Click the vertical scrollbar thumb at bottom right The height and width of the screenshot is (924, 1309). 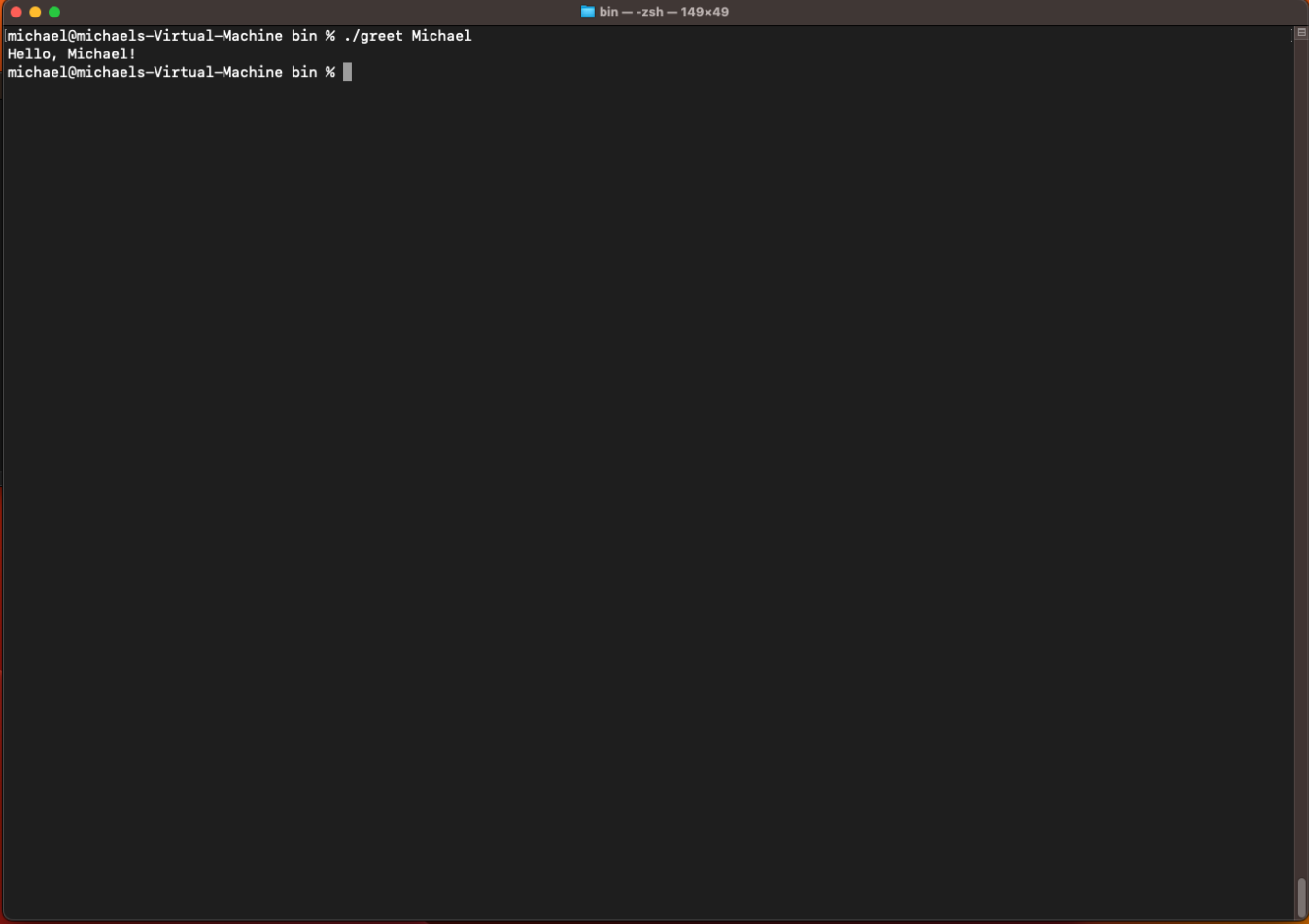(x=1301, y=897)
